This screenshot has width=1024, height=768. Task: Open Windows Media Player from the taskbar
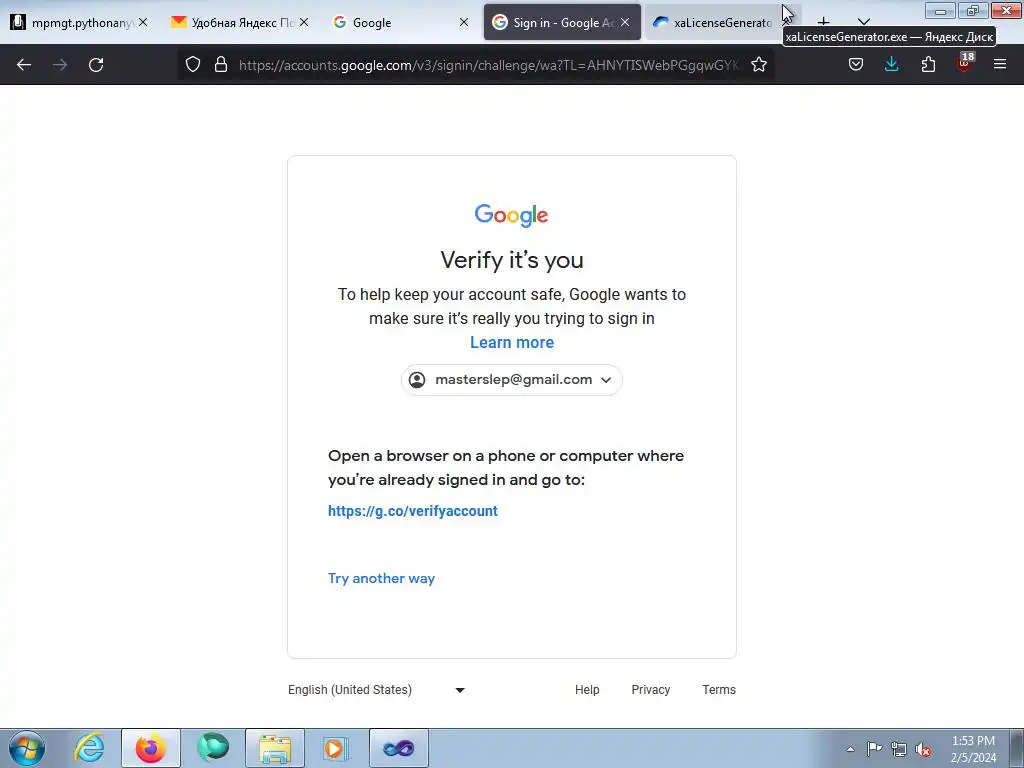[x=337, y=748]
